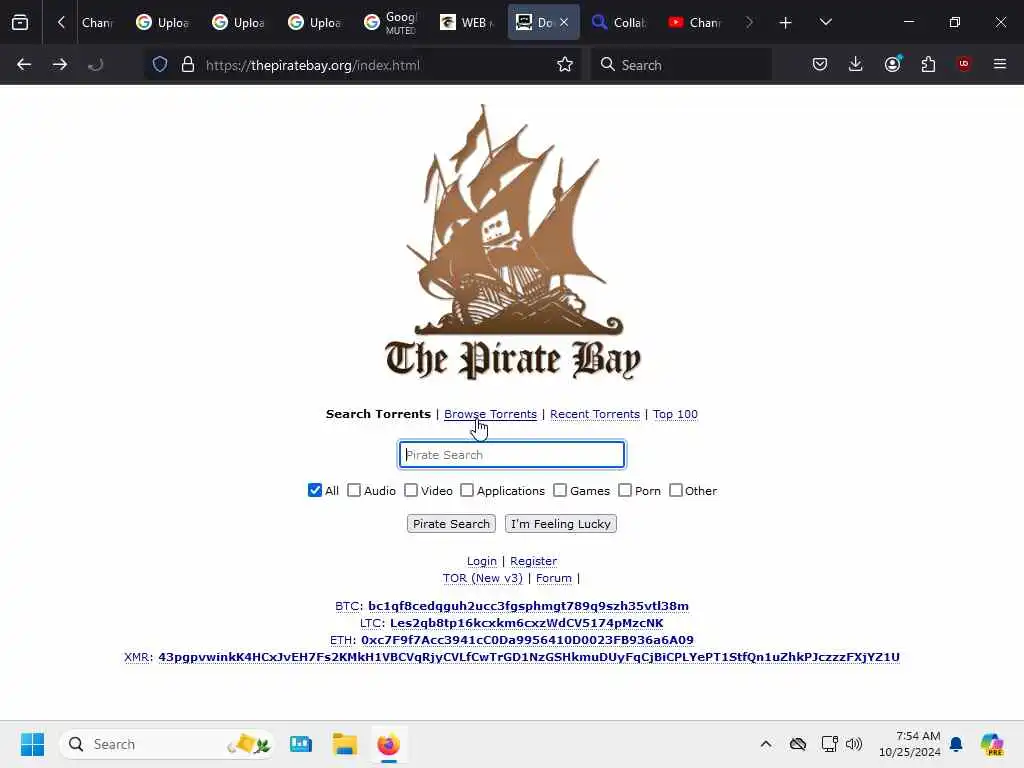Click the browser Search box

(x=682, y=65)
